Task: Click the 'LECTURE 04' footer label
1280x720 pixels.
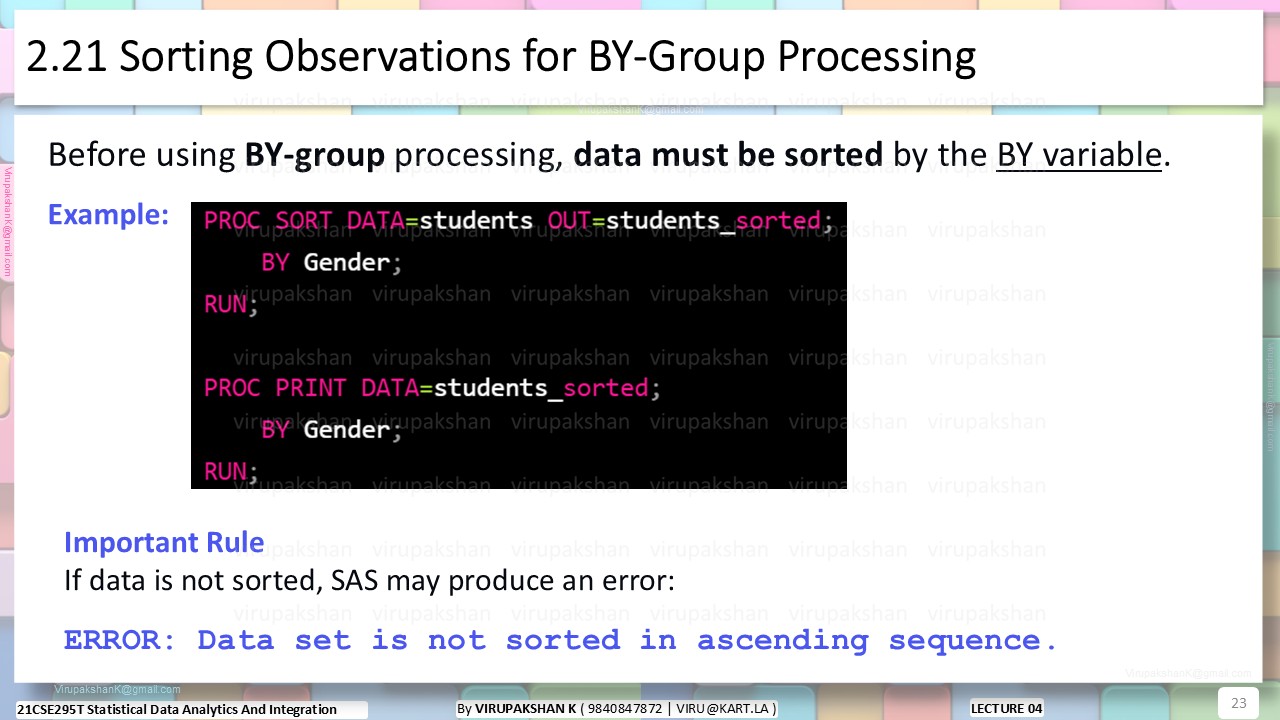Action: click(x=1007, y=709)
